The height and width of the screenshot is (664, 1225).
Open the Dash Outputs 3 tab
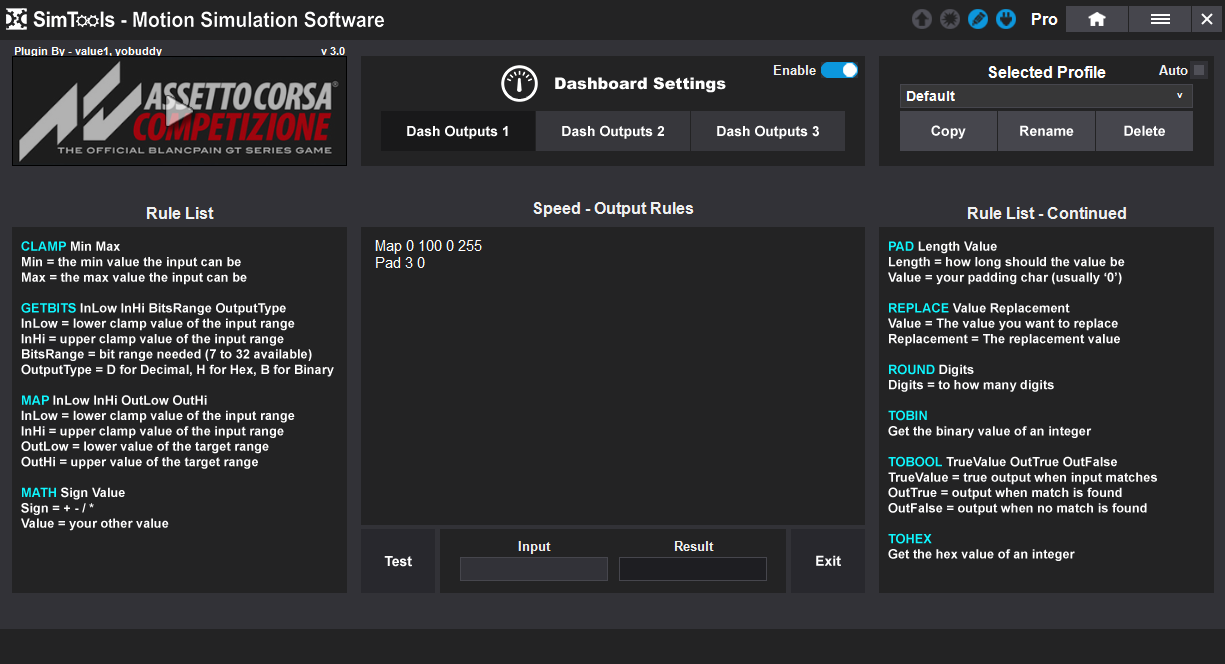click(x=767, y=131)
